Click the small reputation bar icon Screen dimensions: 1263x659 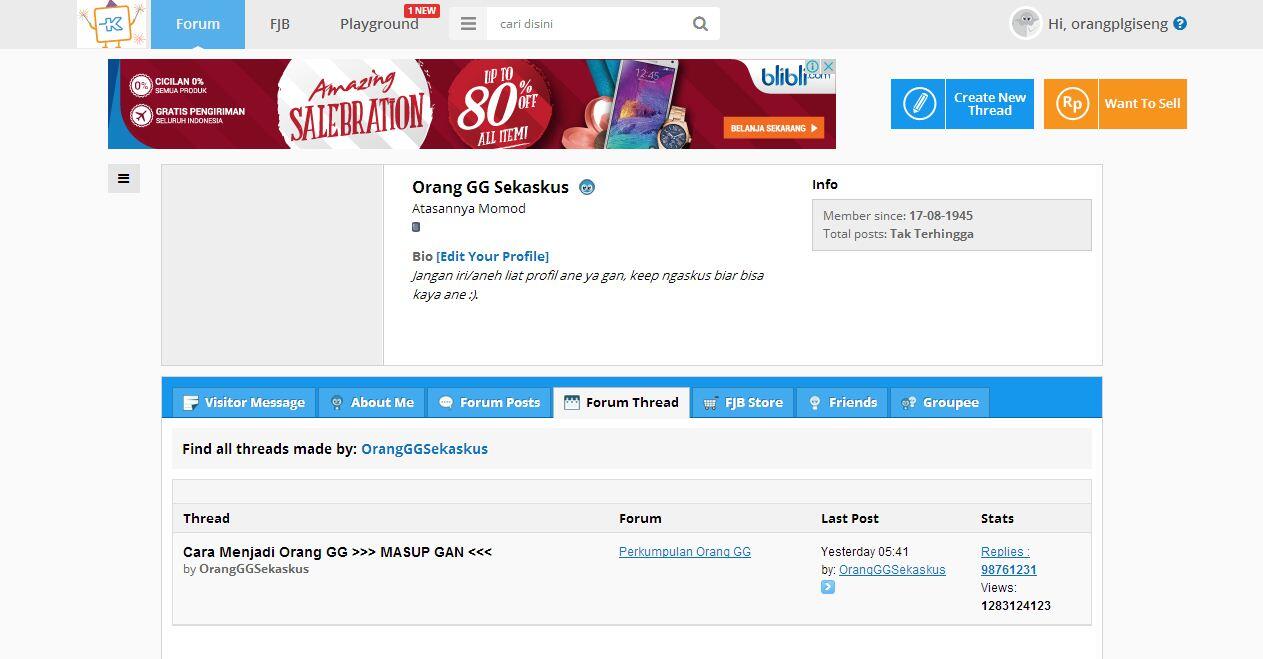point(416,227)
